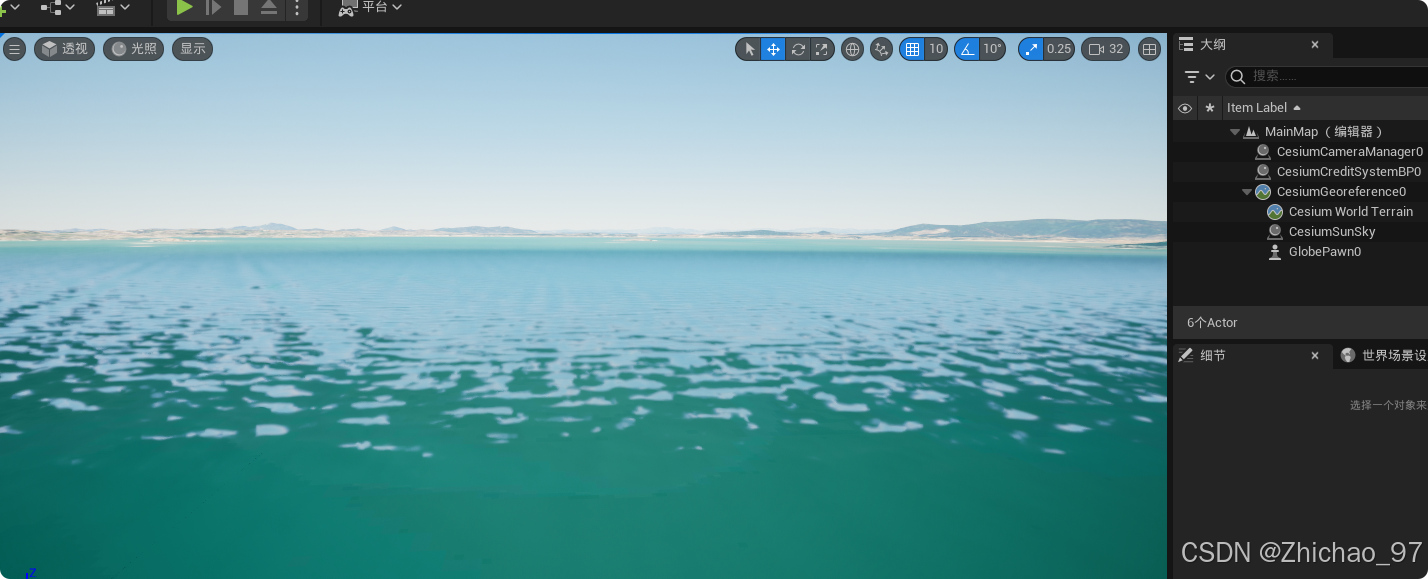Open the viewport options hamburger menu
Viewport: 1428px width, 579px height.
pyautogui.click(x=14, y=49)
